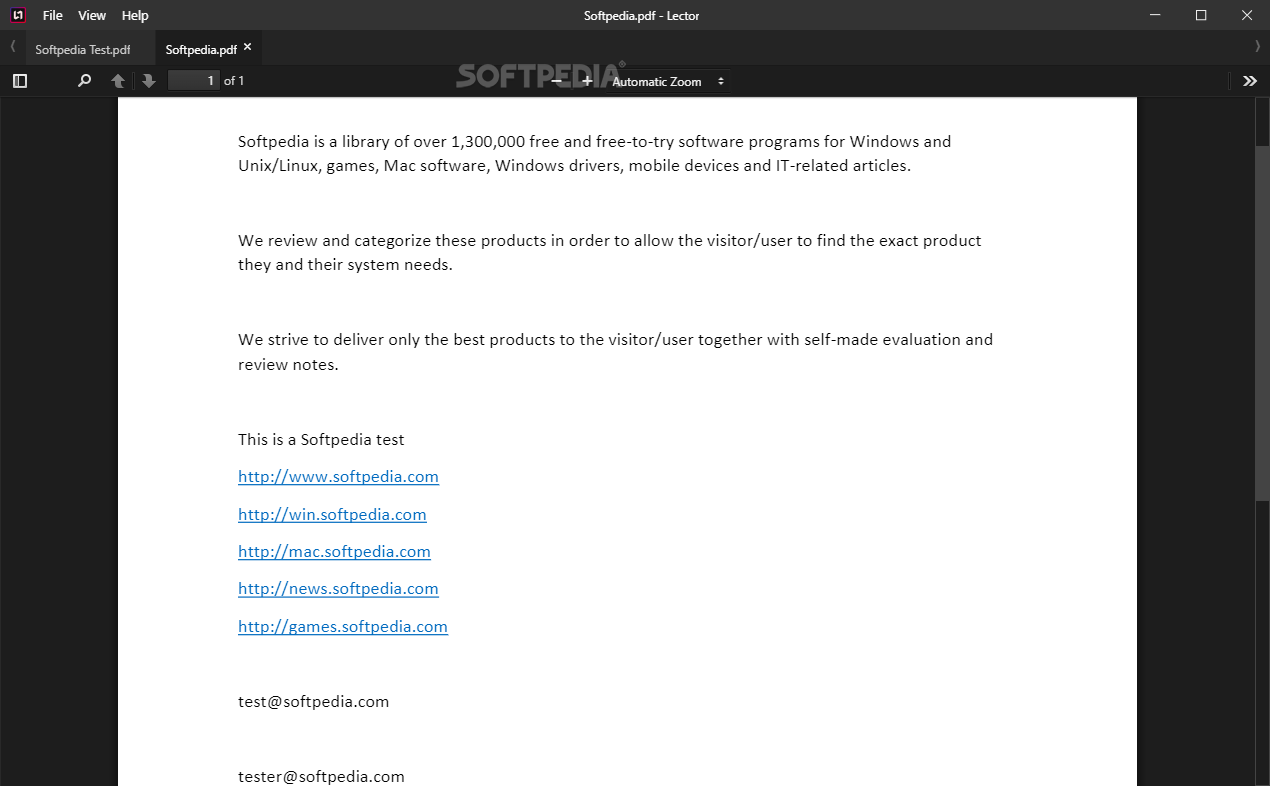Open the Help menu
This screenshot has width=1270, height=786.
coord(135,15)
